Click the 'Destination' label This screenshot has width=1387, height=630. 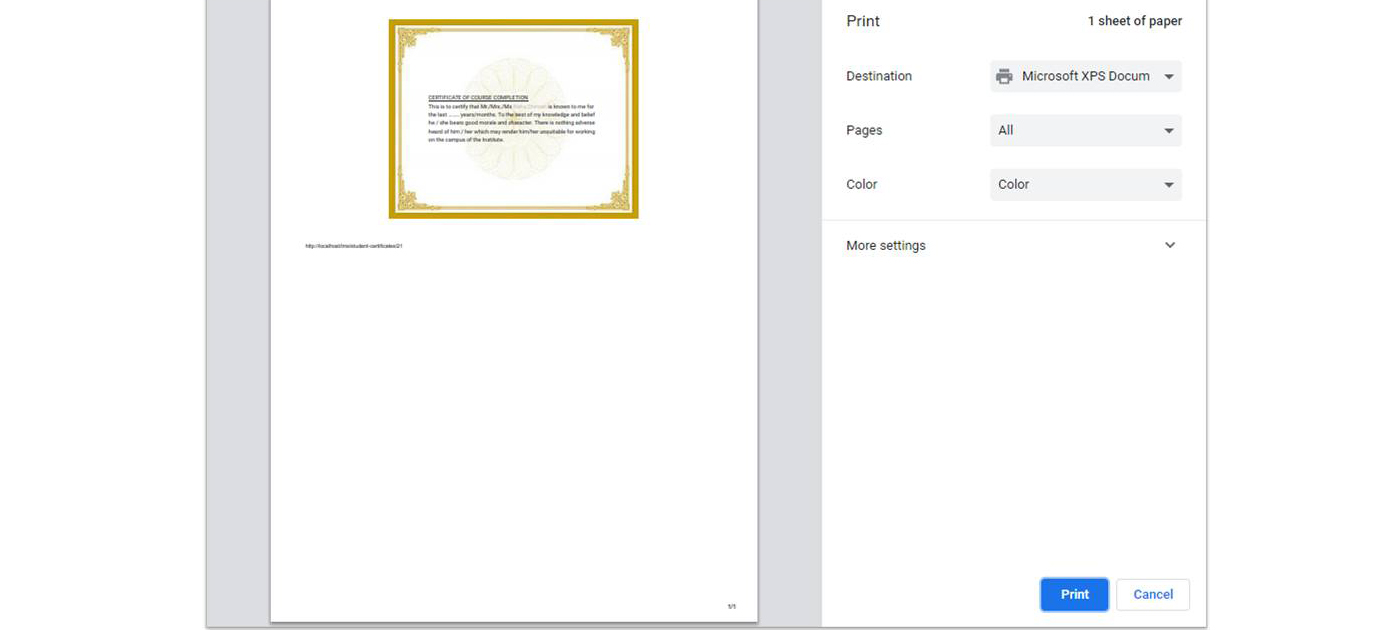pyautogui.click(x=879, y=76)
